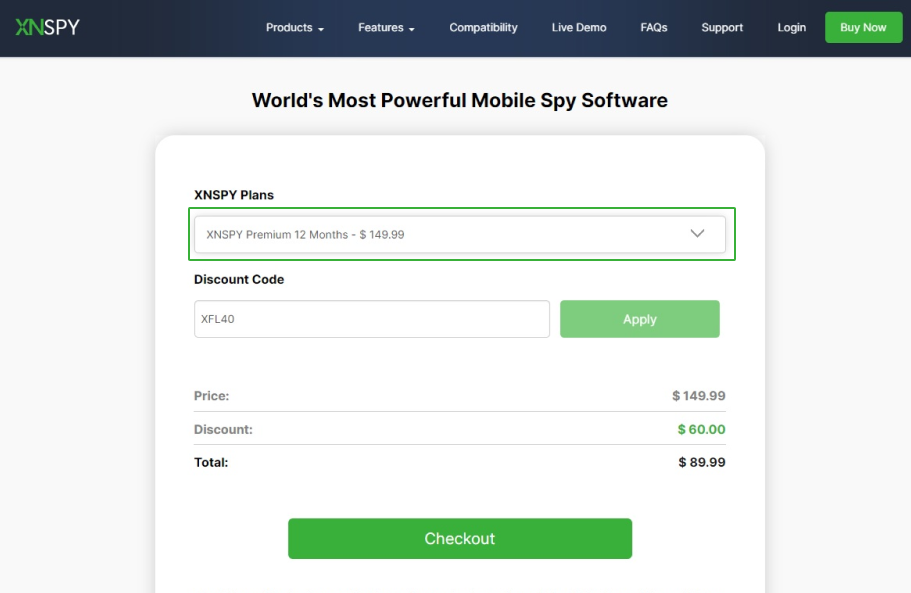Open the Support page
This screenshot has width=911, height=593.
[x=722, y=28]
